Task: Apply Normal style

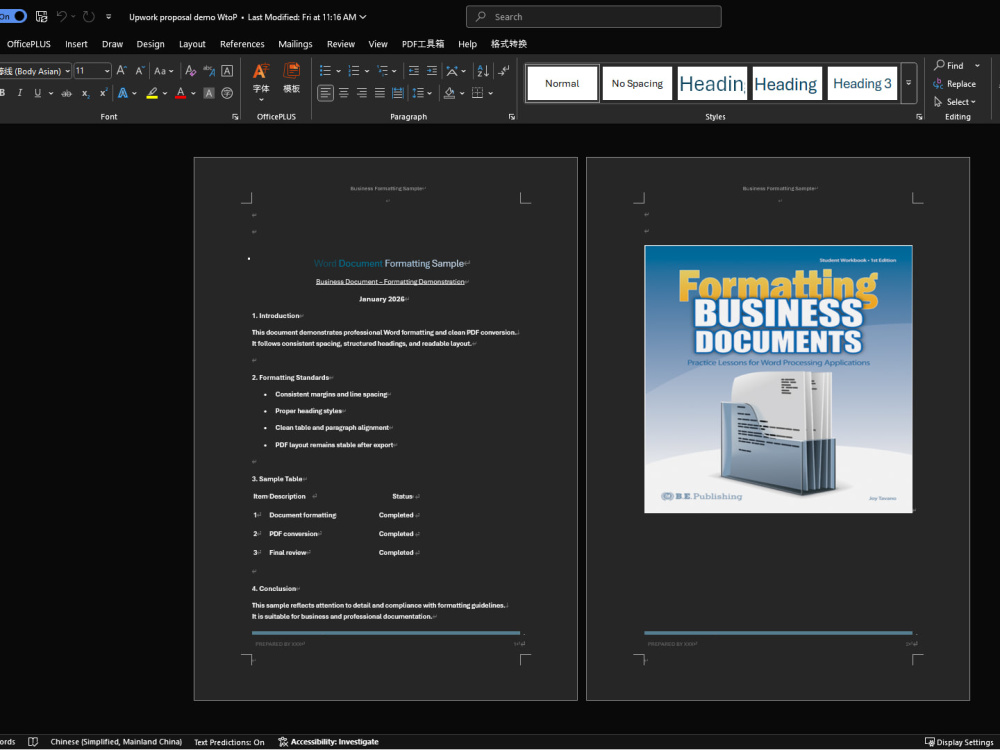Action: (x=562, y=84)
